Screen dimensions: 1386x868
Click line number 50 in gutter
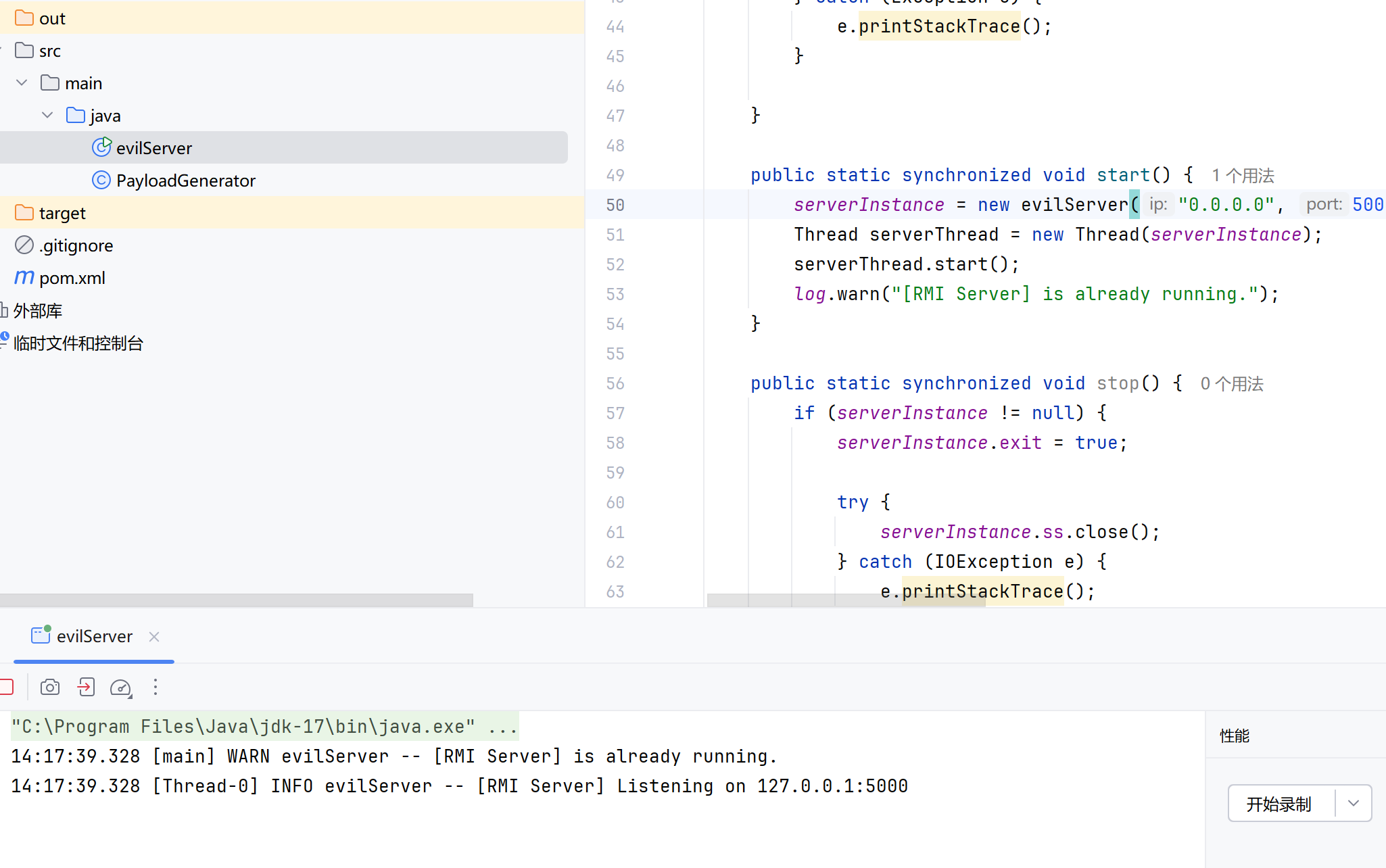(615, 205)
